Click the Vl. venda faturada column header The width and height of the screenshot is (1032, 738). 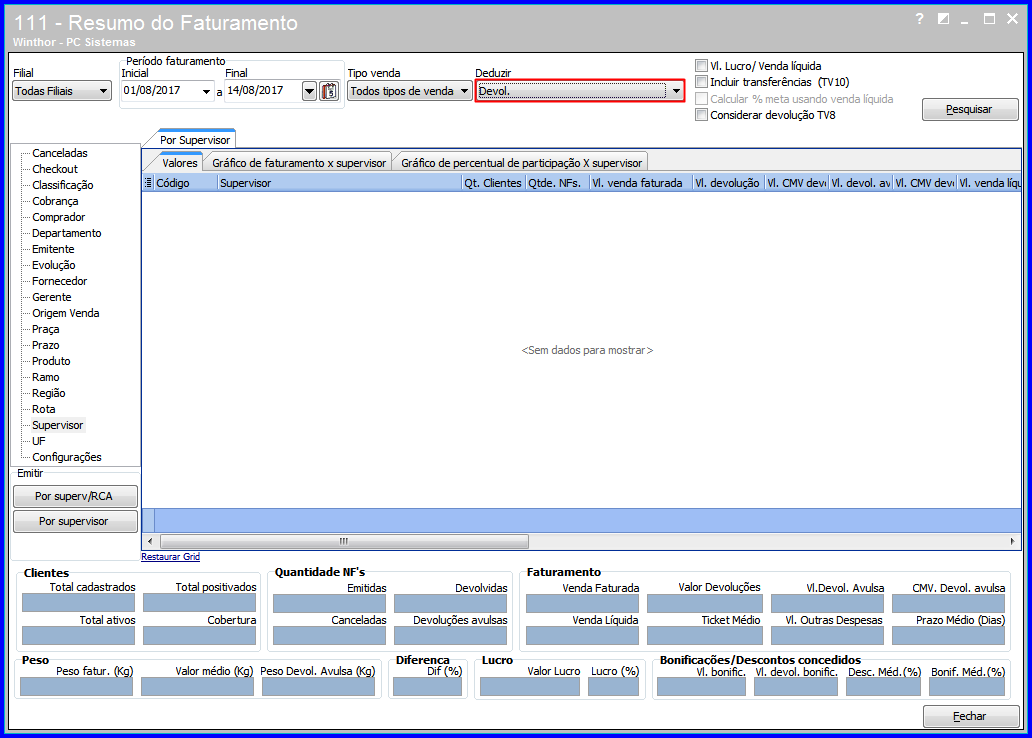click(x=640, y=183)
